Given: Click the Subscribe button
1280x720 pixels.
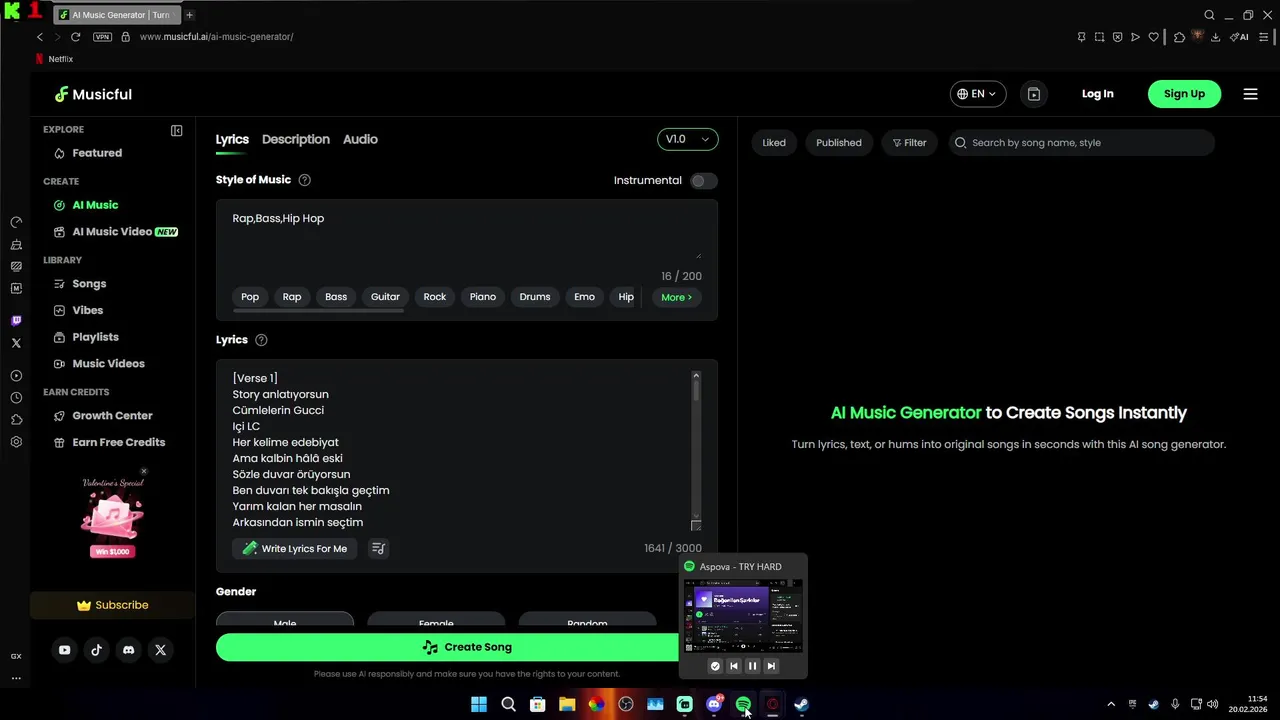Looking at the screenshot, I should coord(112,605).
